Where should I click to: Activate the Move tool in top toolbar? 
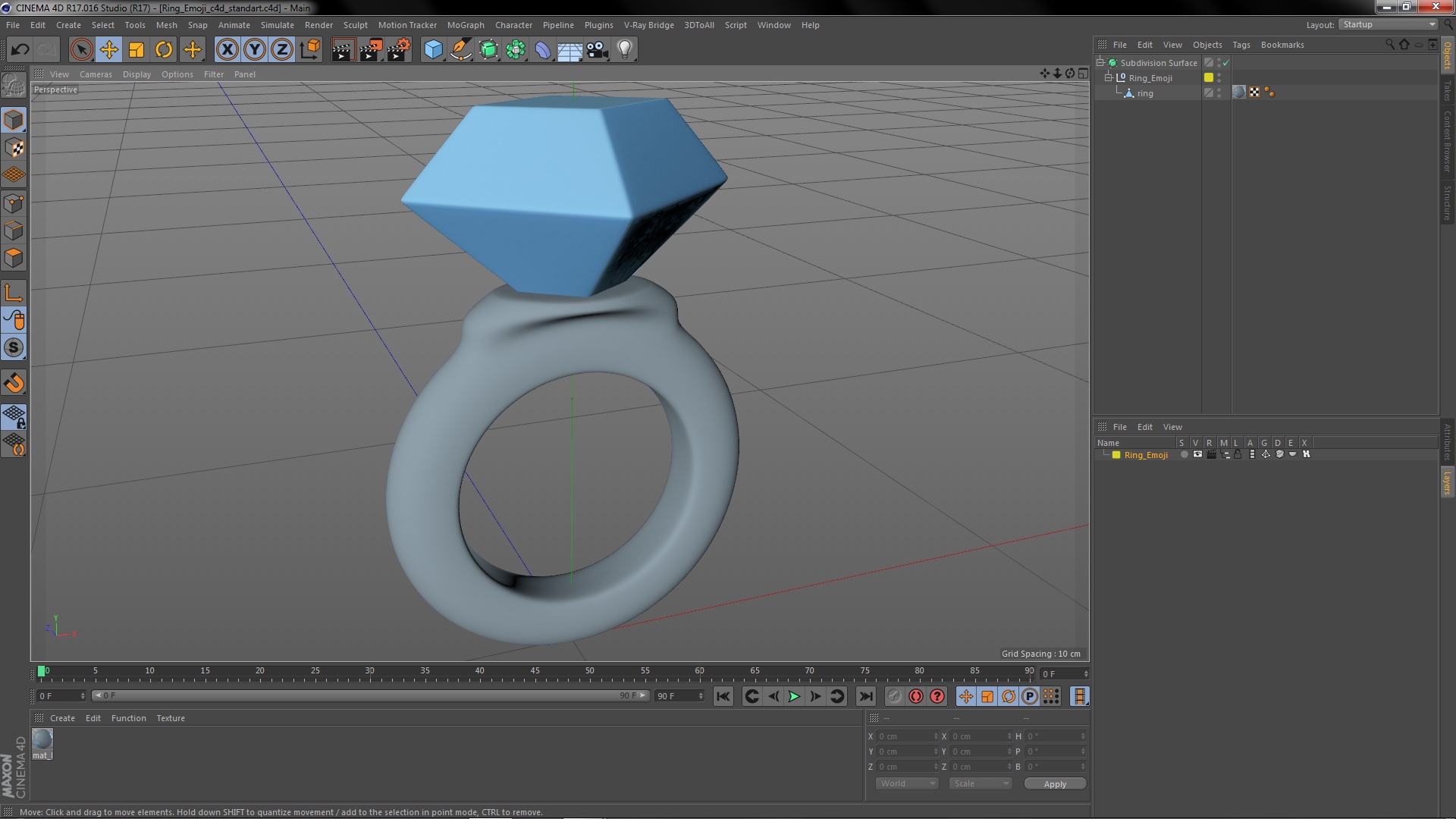click(109, 50)
